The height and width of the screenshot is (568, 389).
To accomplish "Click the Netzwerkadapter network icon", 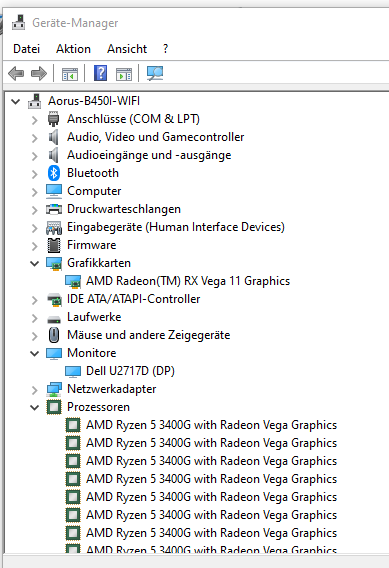I will tap(54, 389).
